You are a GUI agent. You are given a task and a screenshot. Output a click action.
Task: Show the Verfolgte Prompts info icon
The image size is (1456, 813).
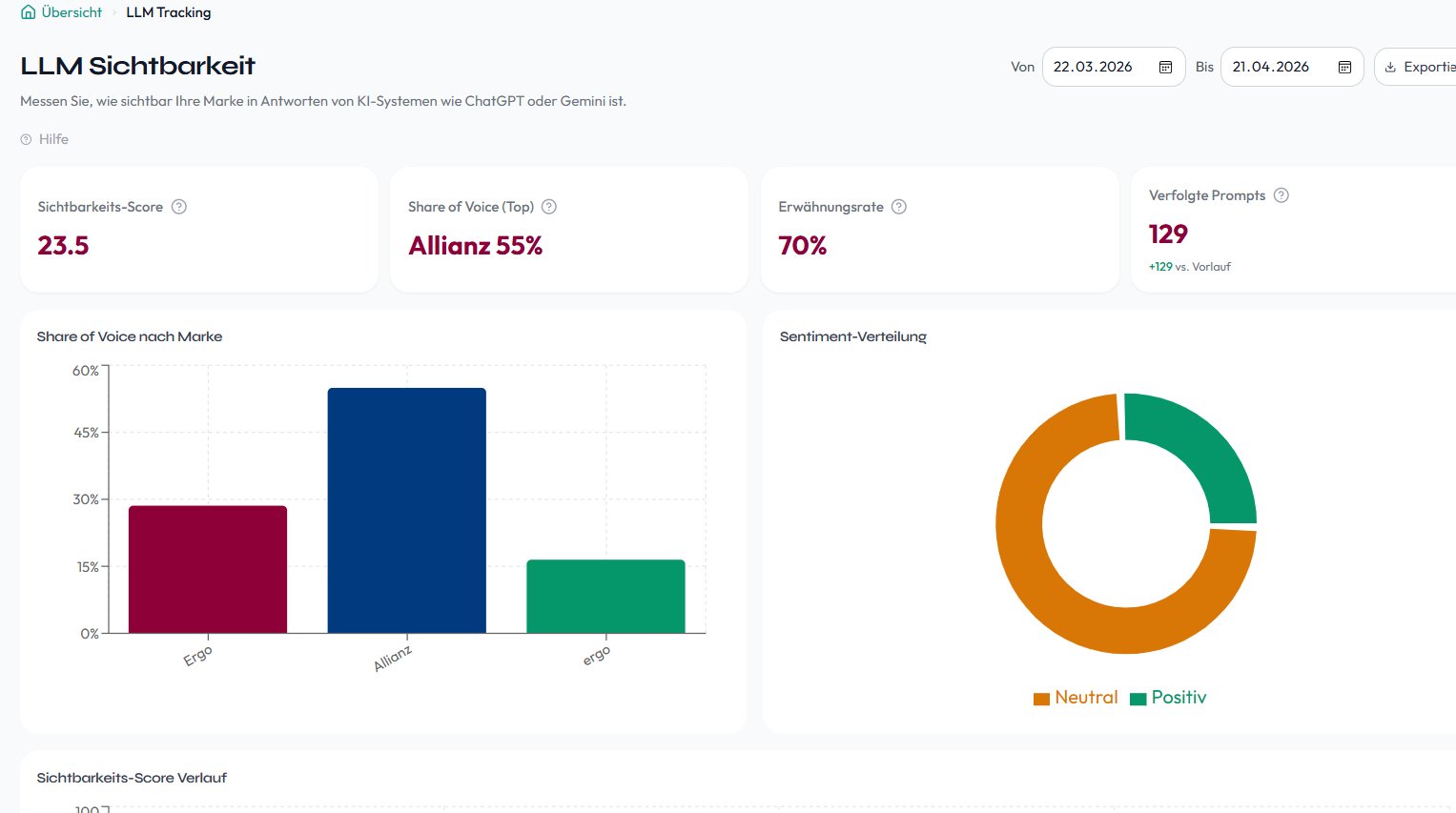click(1282, 195)
